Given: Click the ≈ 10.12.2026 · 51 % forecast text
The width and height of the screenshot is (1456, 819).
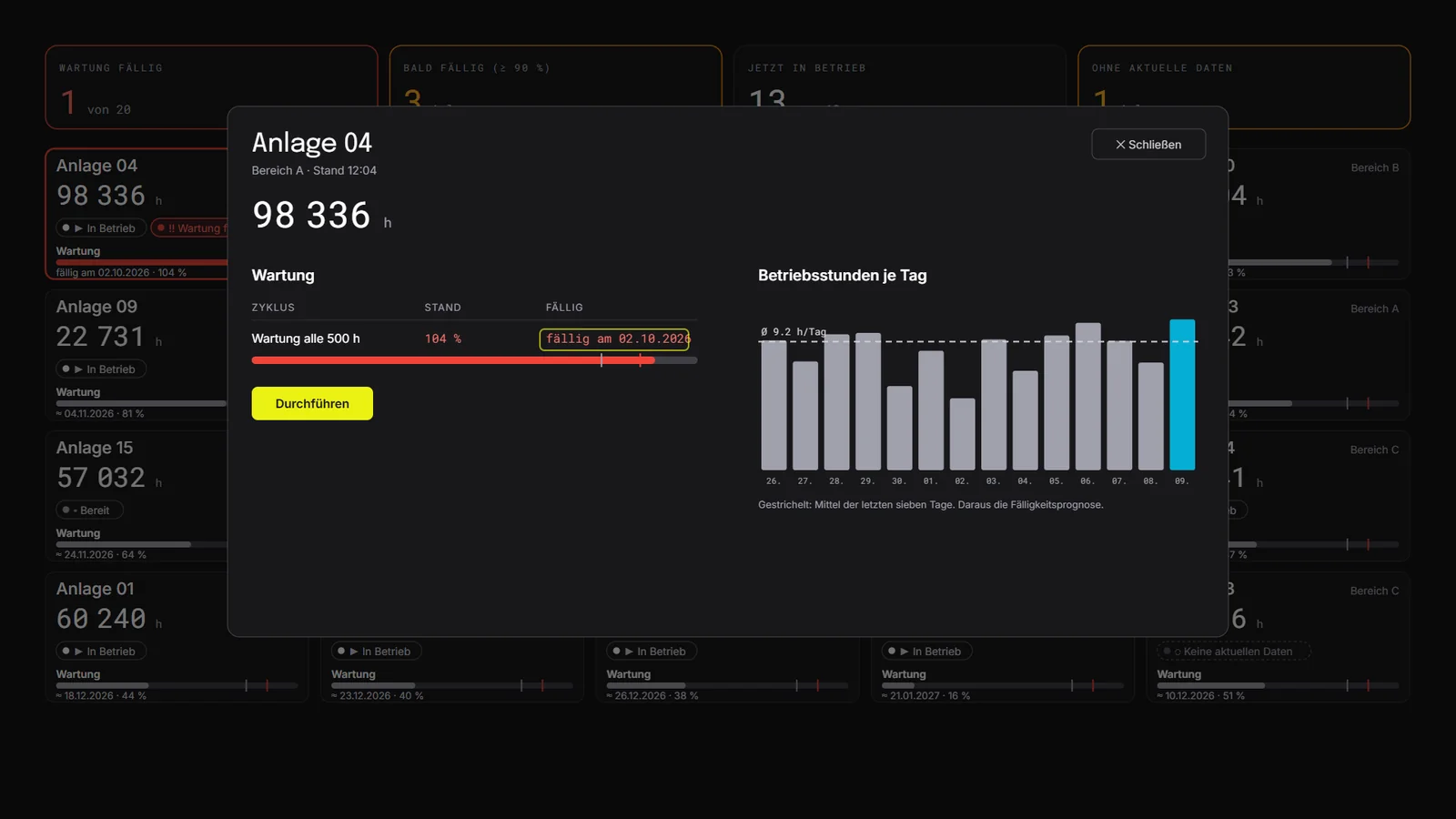Looking at the screenshot, I should 1201,696.
